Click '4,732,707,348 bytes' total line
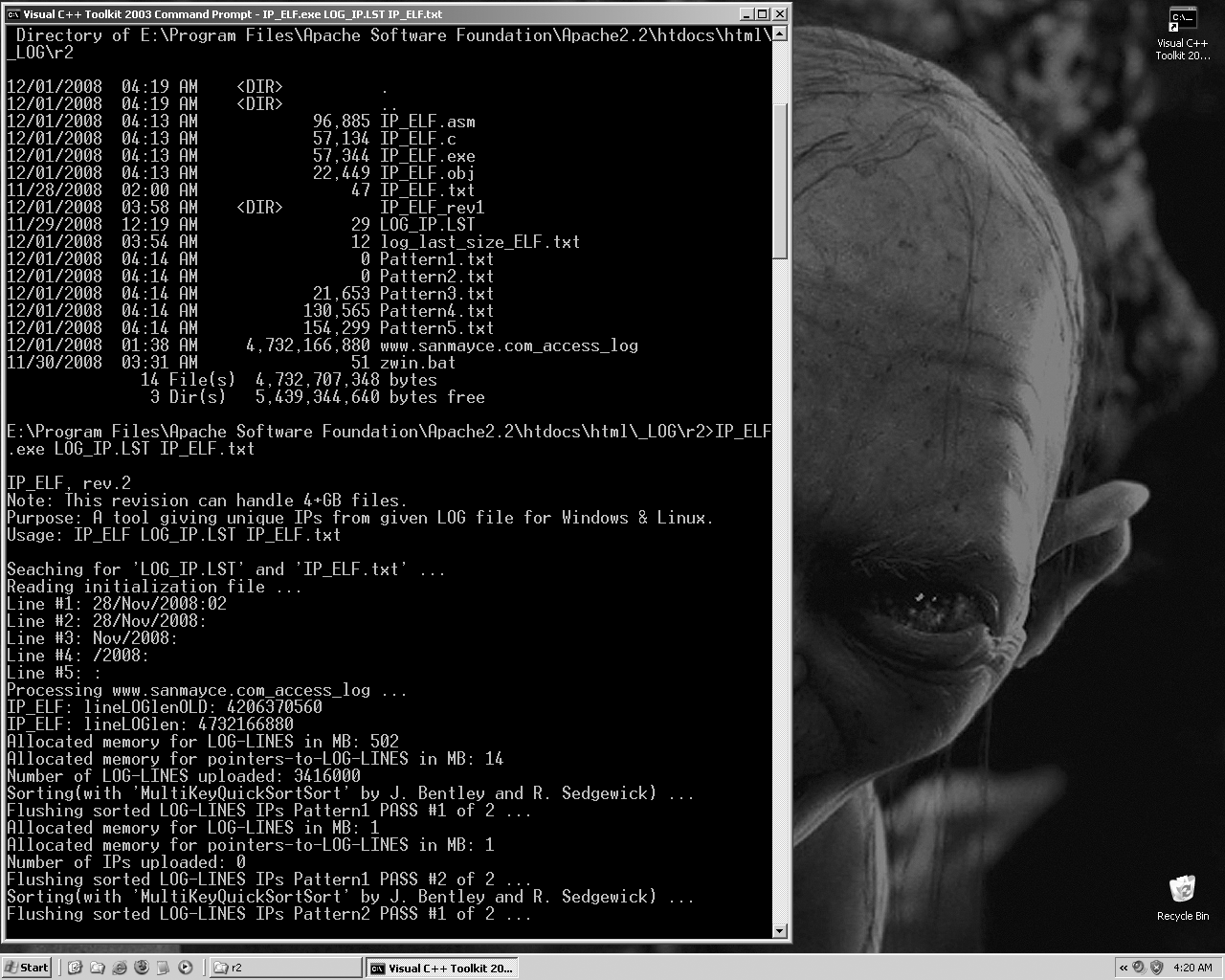Viewport: 1225px width, 980px height. (346, 380)
